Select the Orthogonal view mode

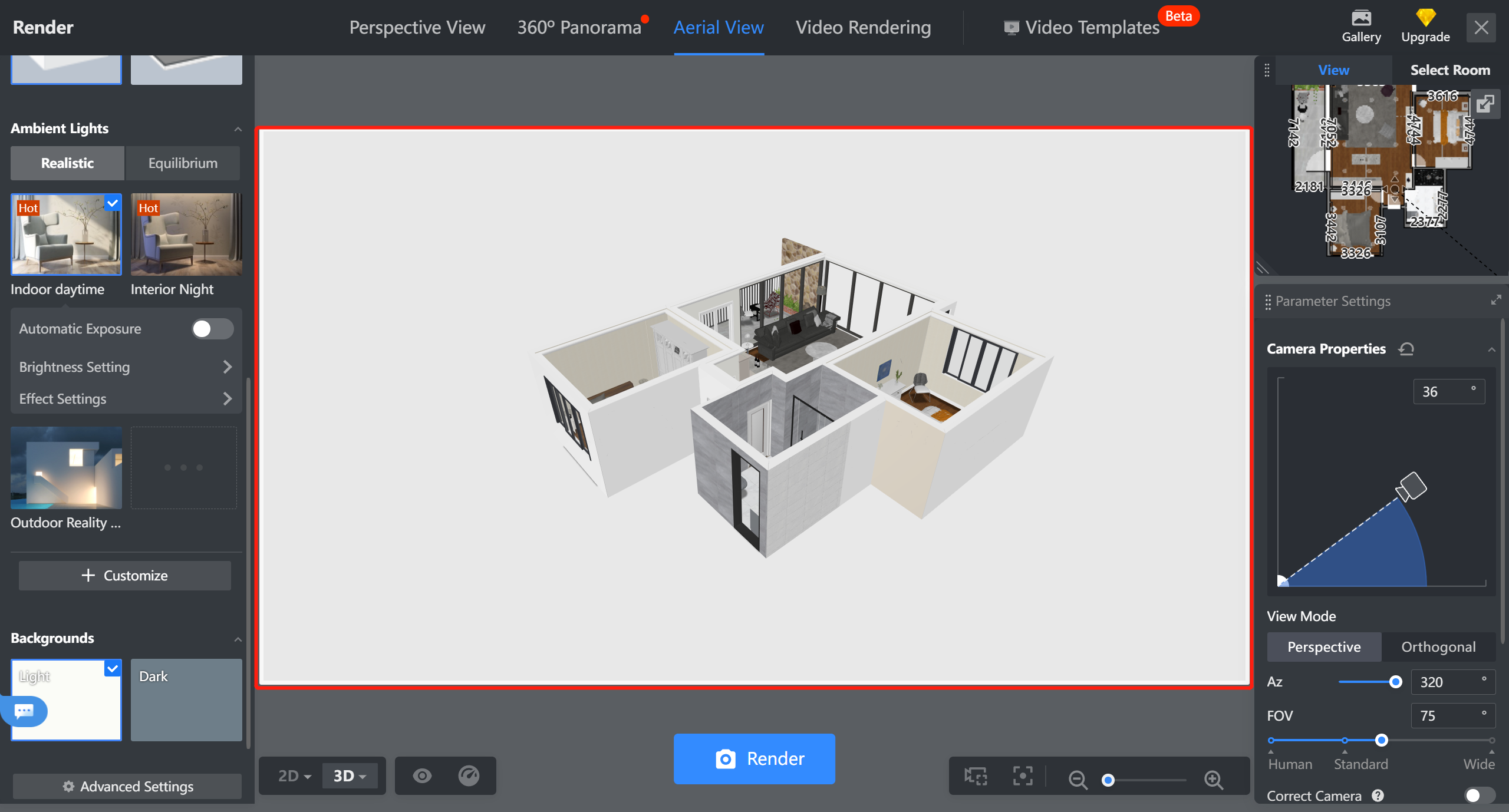pos(1438,647)
